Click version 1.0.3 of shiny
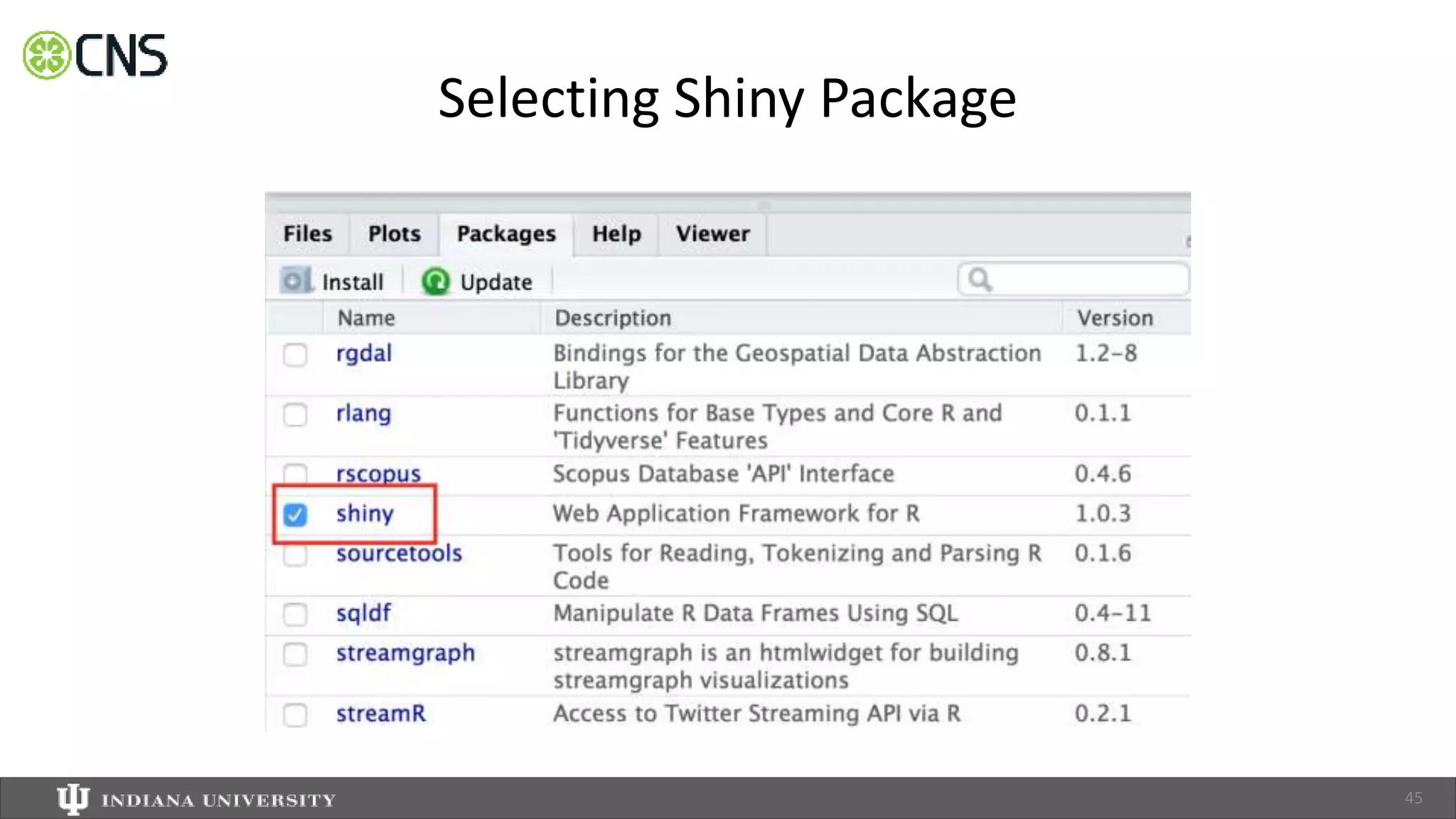 [1103, 513]
